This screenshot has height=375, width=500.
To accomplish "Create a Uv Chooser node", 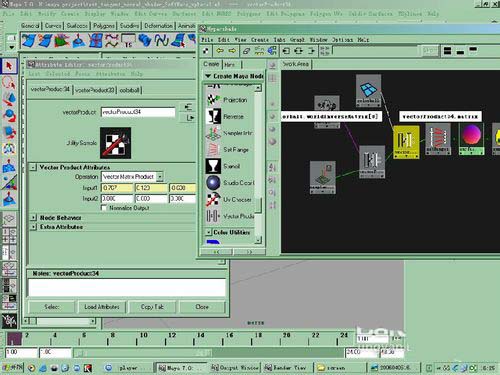I will 229,199.
